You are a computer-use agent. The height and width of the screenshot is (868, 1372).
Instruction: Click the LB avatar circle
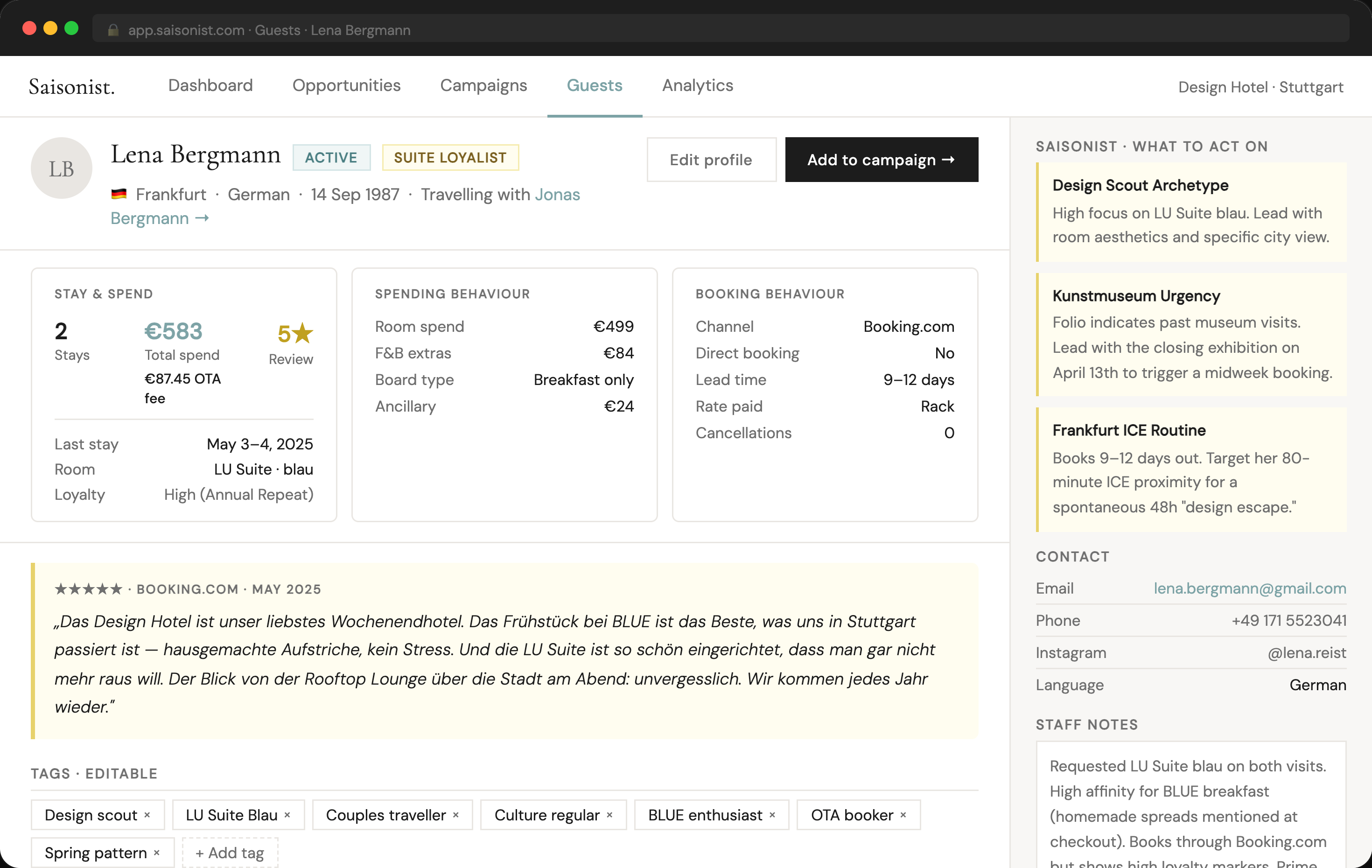(62, 168)
